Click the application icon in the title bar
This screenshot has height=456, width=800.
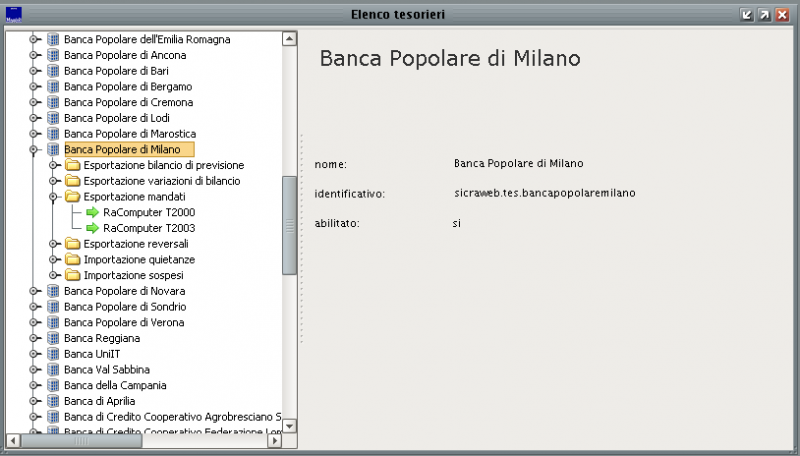[x=14, y=14]
